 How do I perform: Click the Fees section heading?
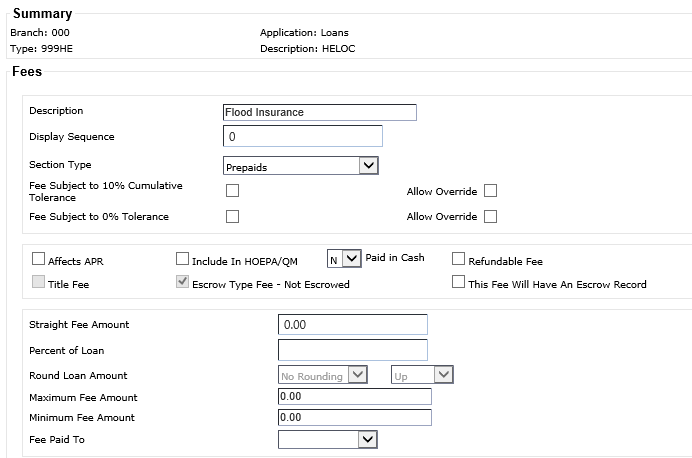click(x=27, y=71)
